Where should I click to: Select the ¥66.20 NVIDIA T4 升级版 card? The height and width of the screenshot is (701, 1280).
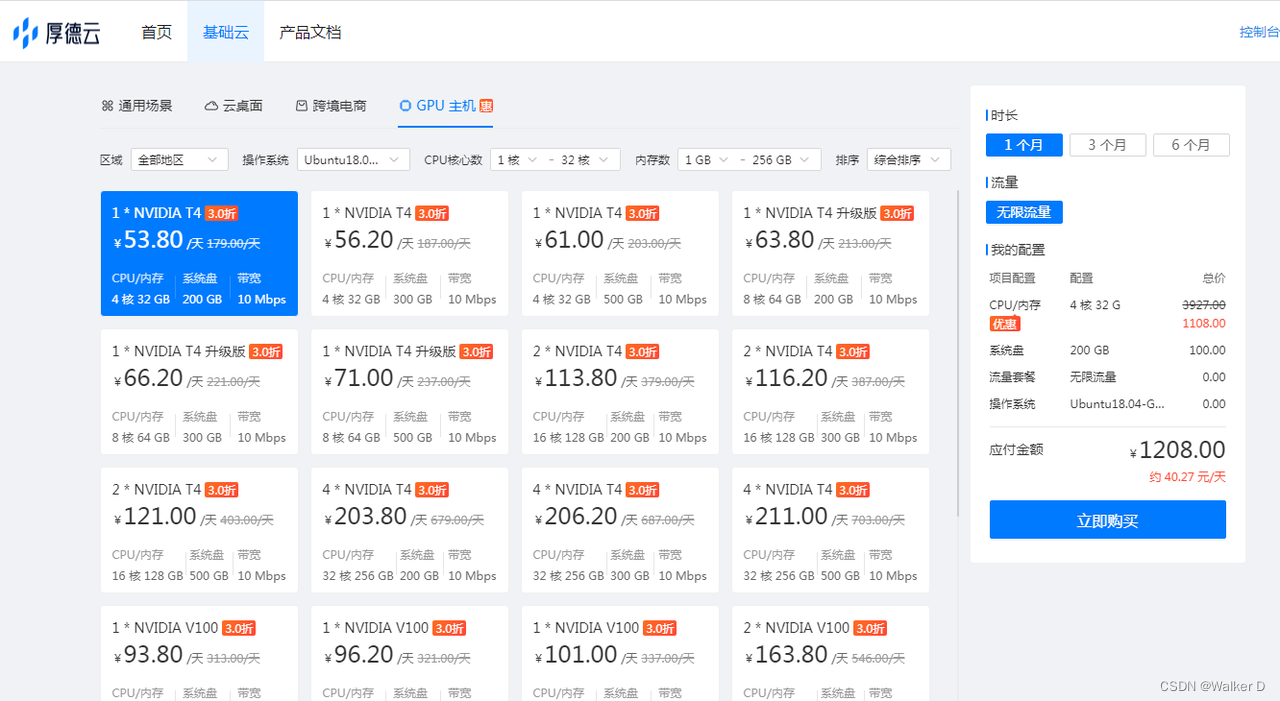pyautogui.click(x=199, y=392)
